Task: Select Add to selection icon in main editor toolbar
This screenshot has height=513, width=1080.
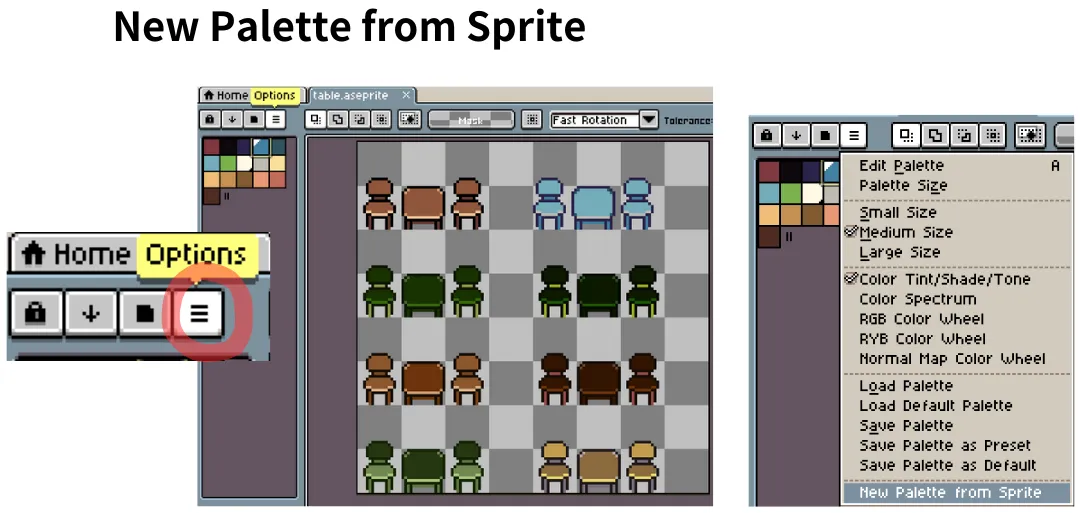Action: (x=337, y=120)
